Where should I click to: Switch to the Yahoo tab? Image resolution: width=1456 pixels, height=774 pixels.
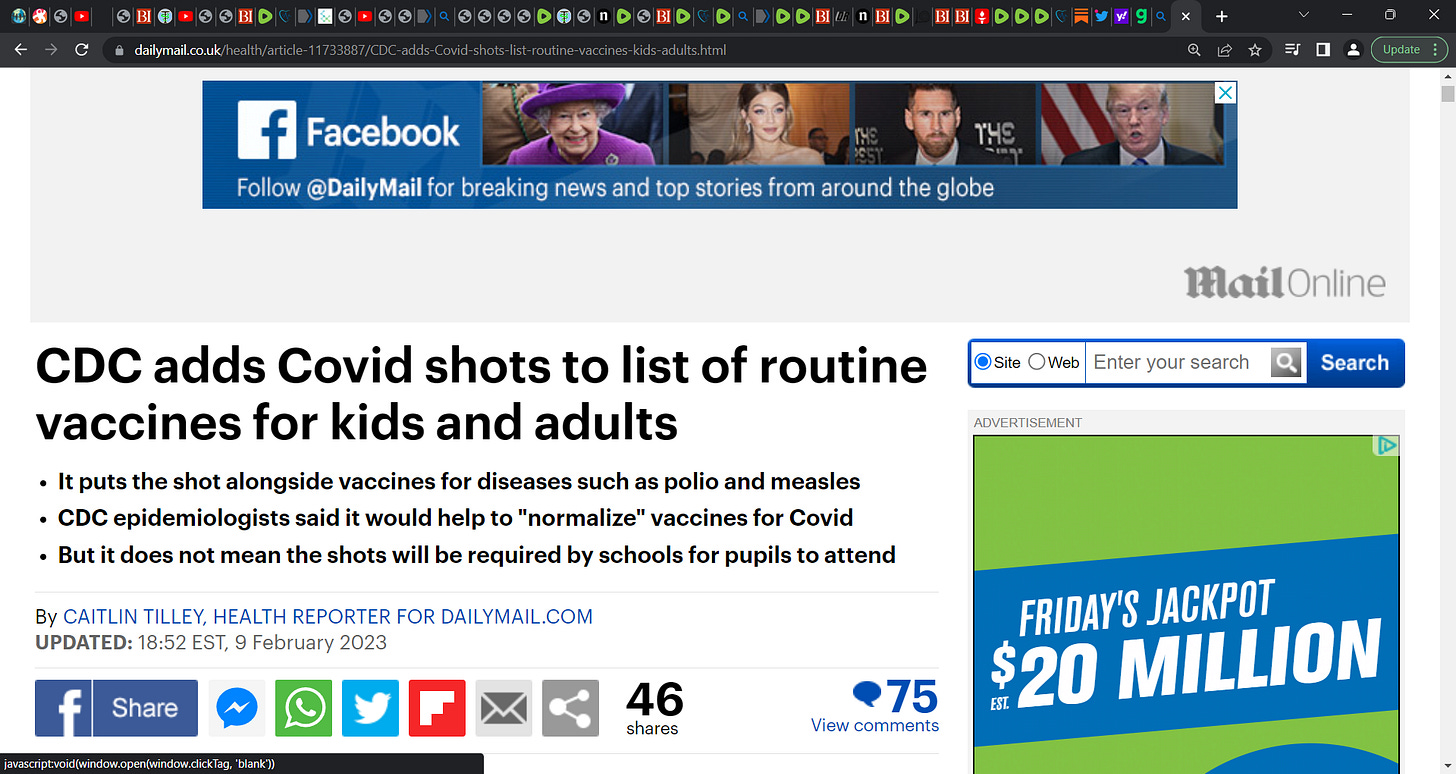point(1121,17)
